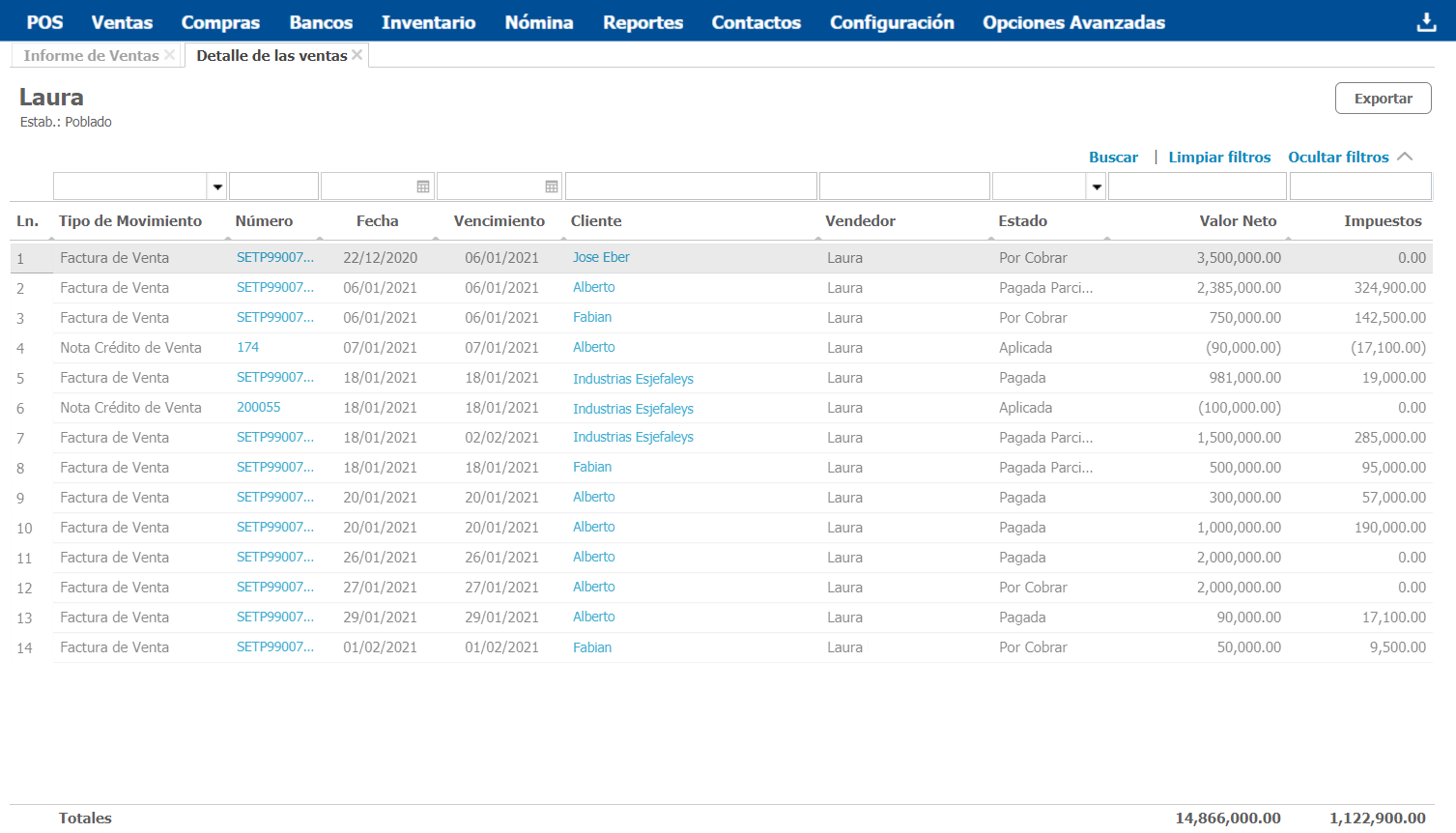Open the Inventario menu
This screenshot has height=833, width=1456.
point(428,22)
